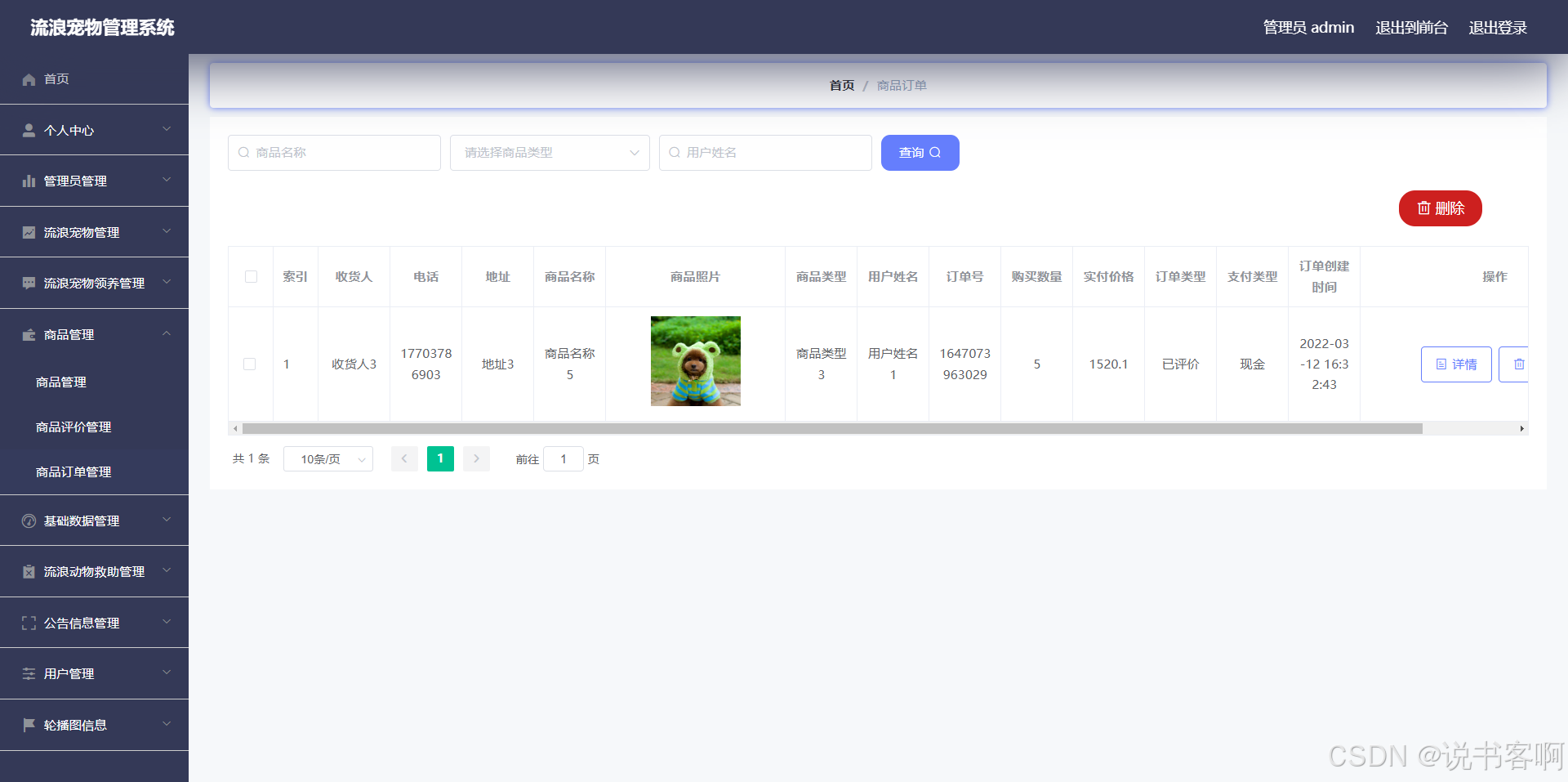
Task: Expand the 流浪动物救助管理 menu chevron
Action: pos(167,570)
